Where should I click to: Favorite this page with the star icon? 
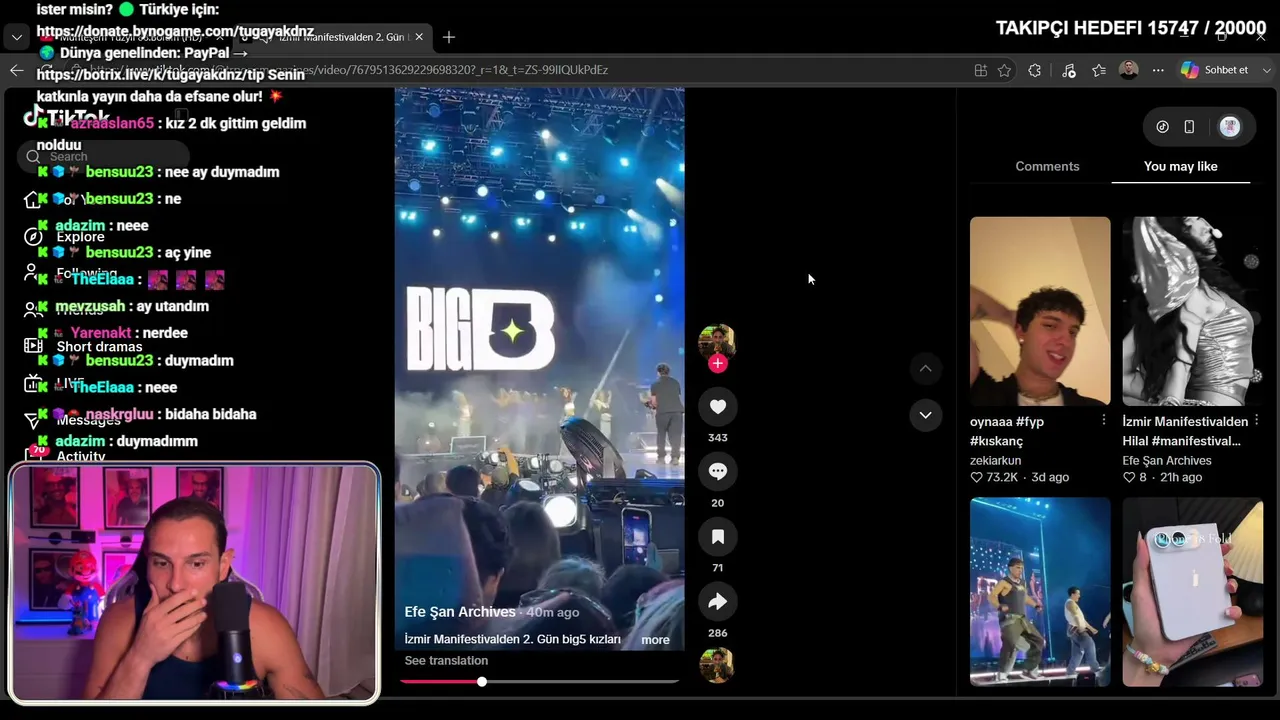(x=1004, y=70)
